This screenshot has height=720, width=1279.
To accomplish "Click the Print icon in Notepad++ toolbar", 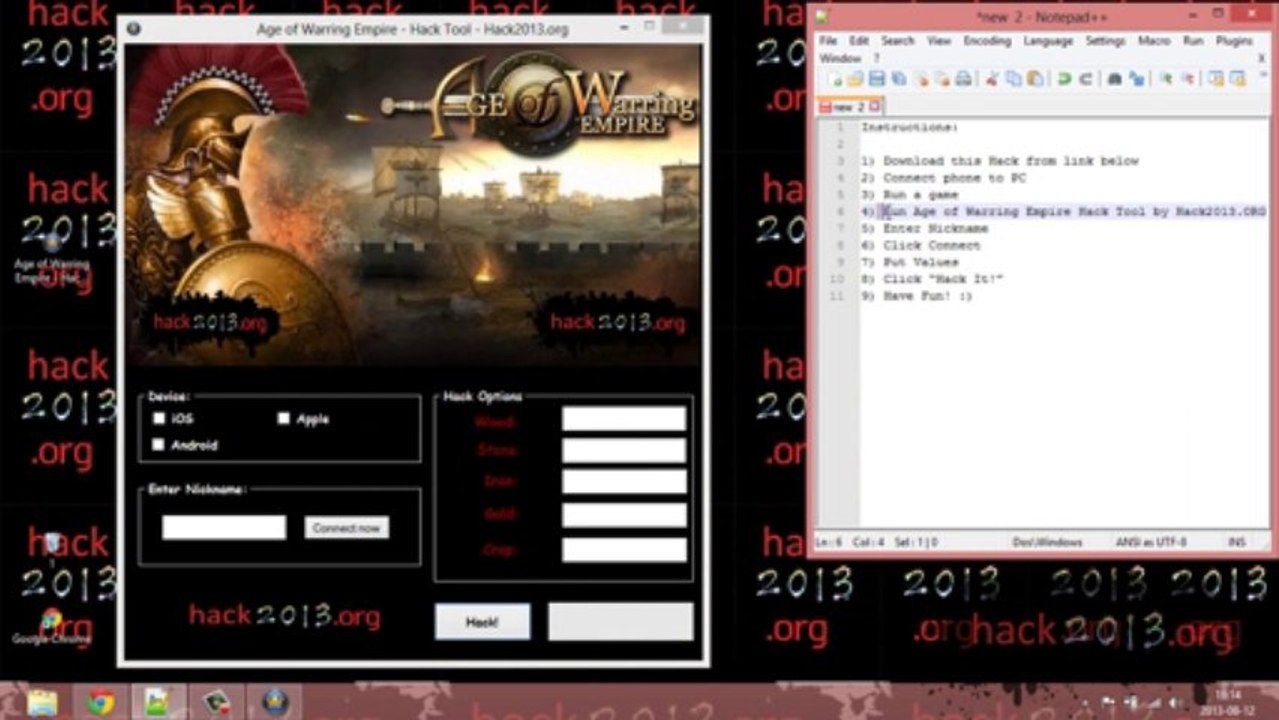I will [963, 79].
